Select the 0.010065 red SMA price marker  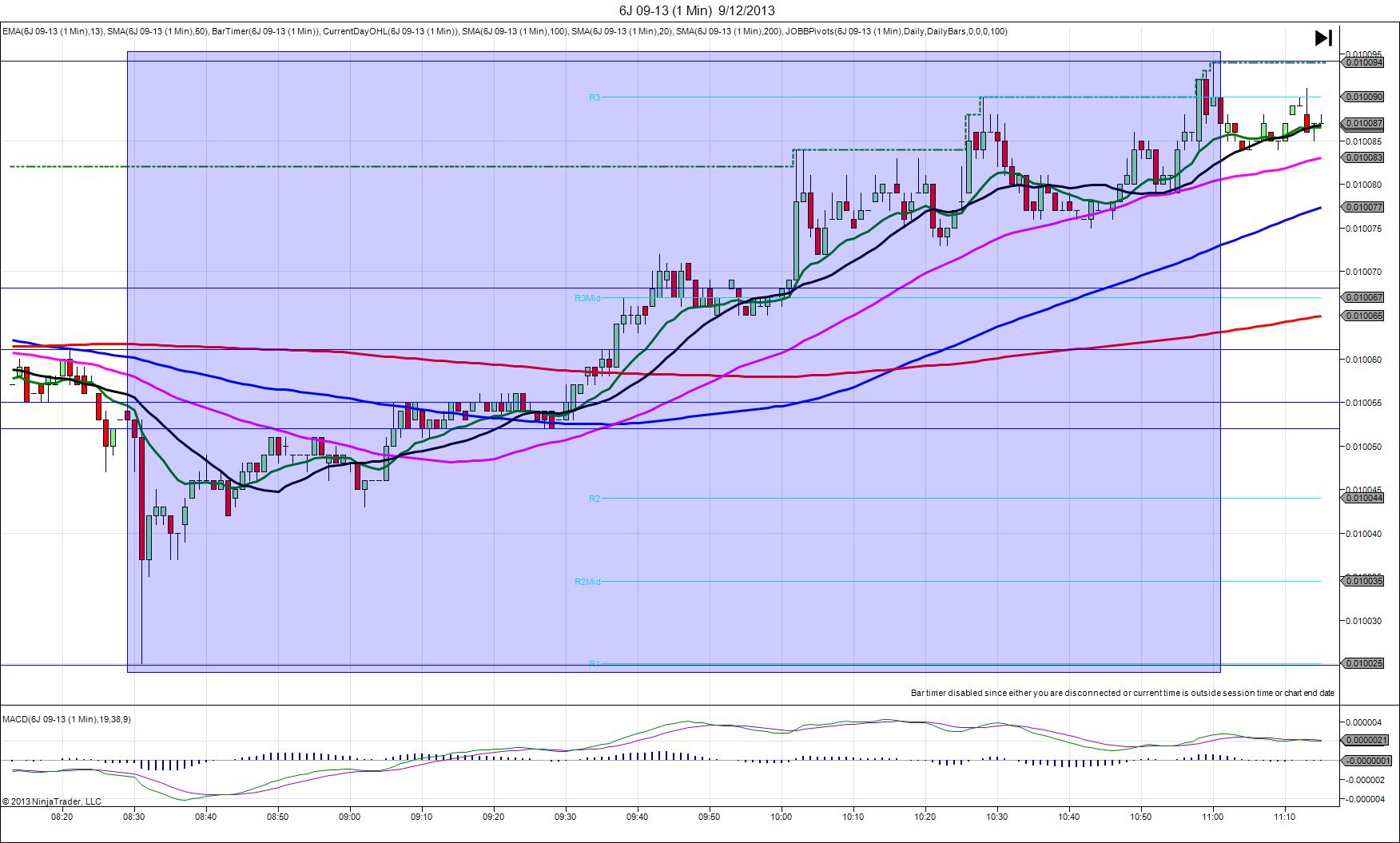1364,316
